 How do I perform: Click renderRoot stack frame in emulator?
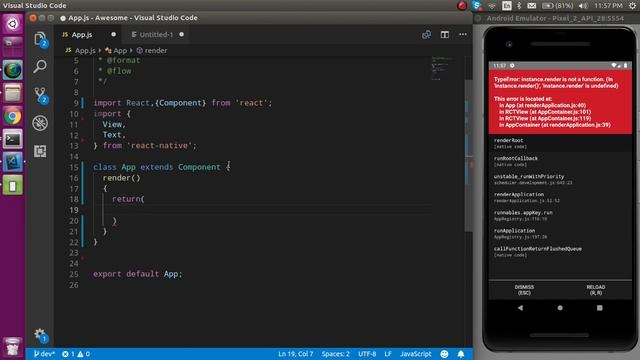[560, 143]
